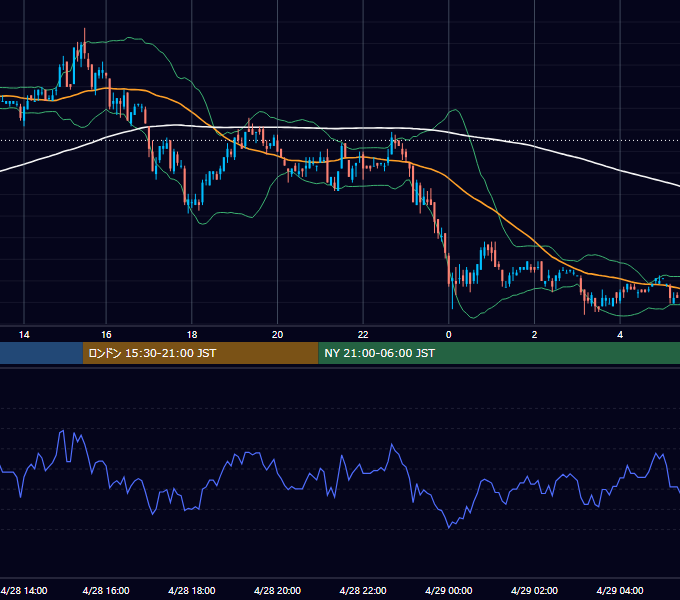Click the 4/28 22:00 date label
Image resolution: width=680 pixels, height=600 pixels.
tap(363, 590)
